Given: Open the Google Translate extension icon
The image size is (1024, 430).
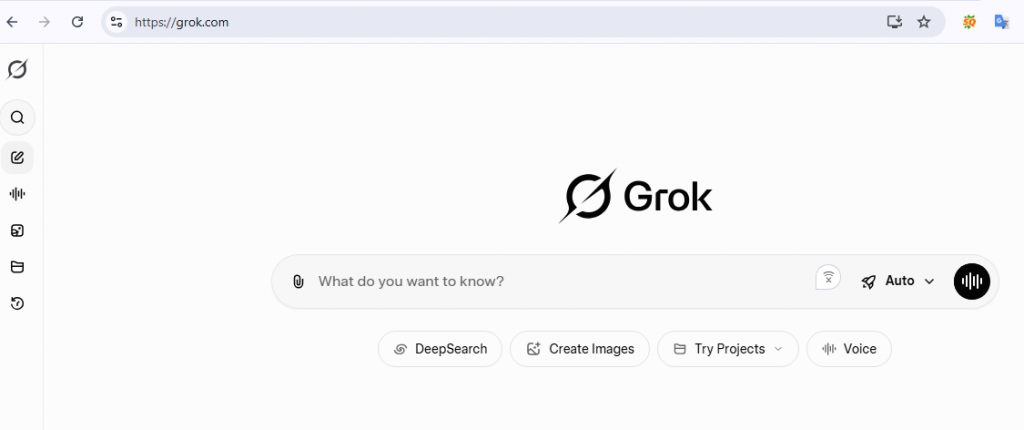Looking at the screenshot, I should [x=1001, y=21].
